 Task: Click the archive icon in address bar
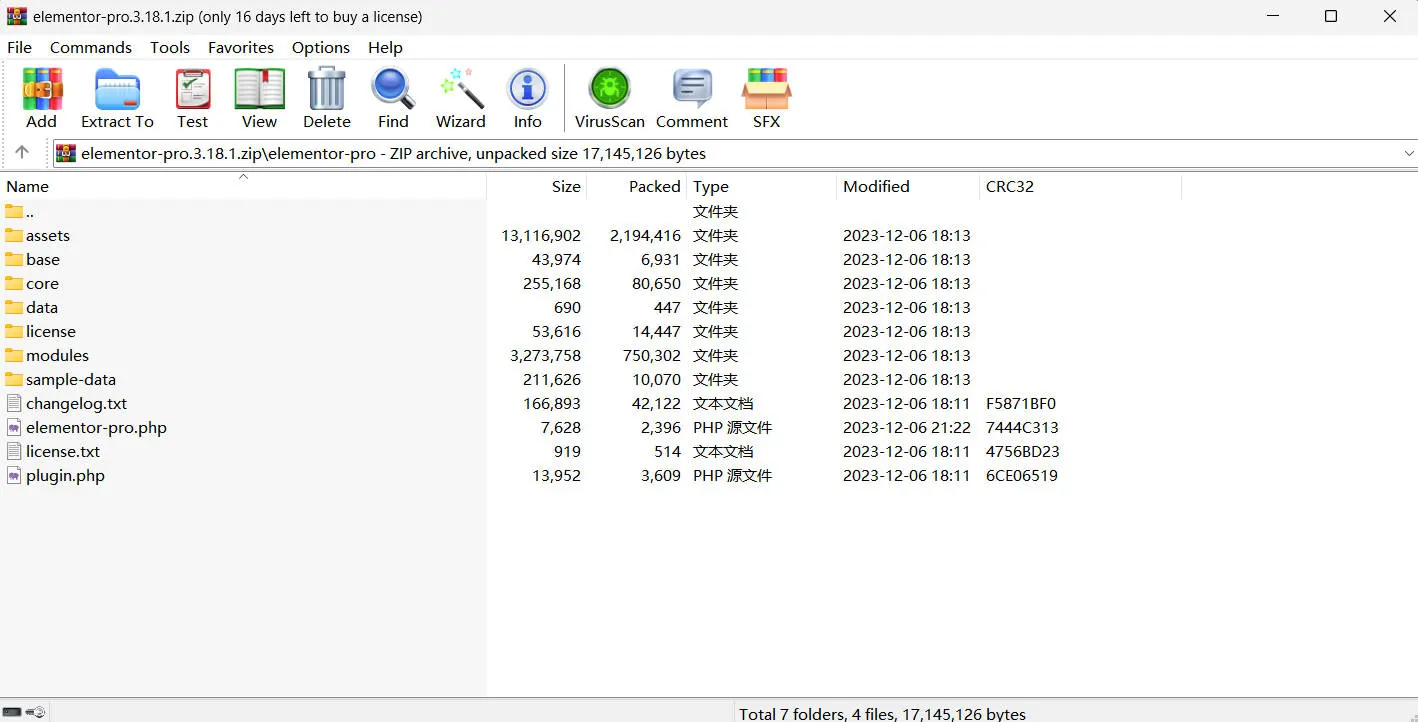[66, 153]
